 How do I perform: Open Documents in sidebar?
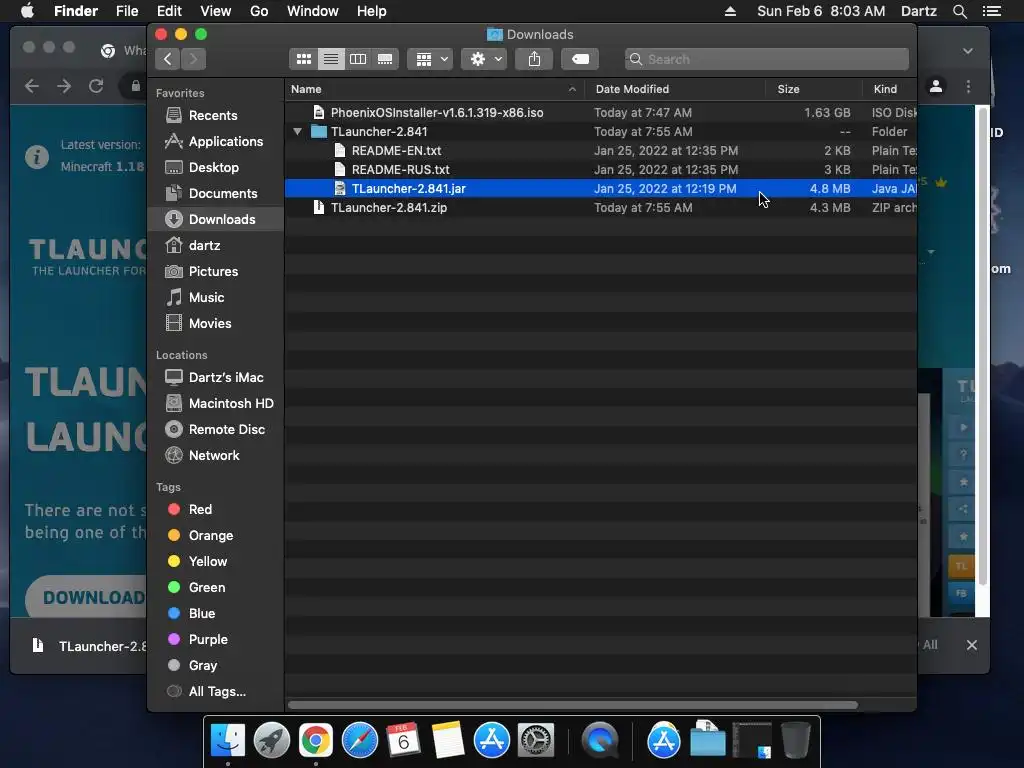point(216,194)
